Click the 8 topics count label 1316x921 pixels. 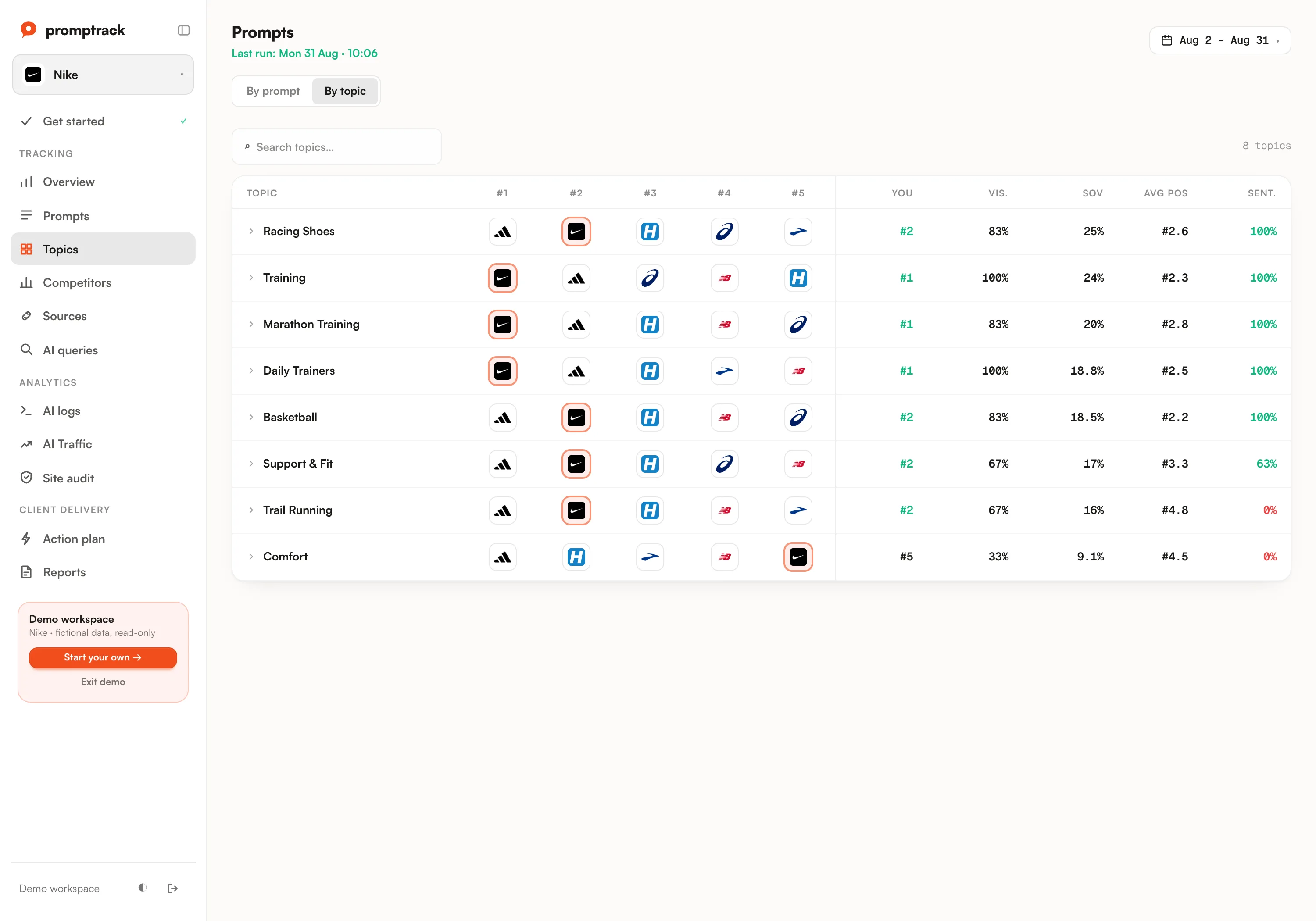pyautogui.click(x=1266, y=146)
